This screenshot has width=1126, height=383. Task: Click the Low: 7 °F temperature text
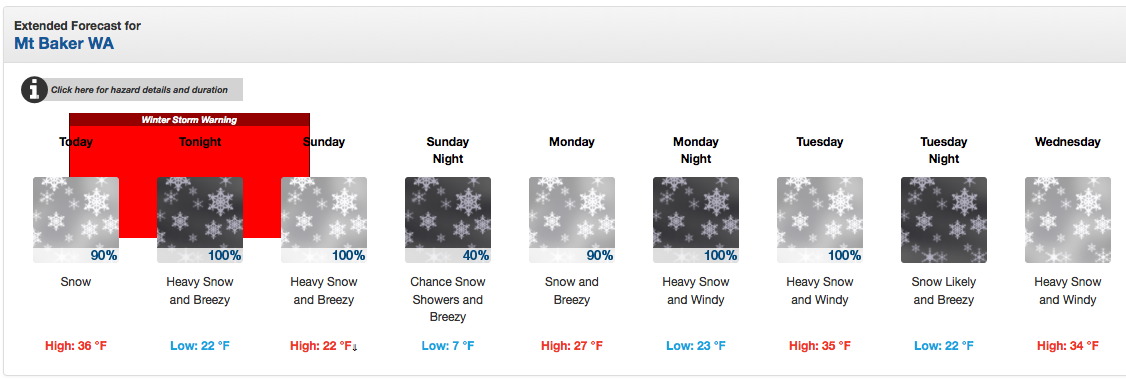447,346
